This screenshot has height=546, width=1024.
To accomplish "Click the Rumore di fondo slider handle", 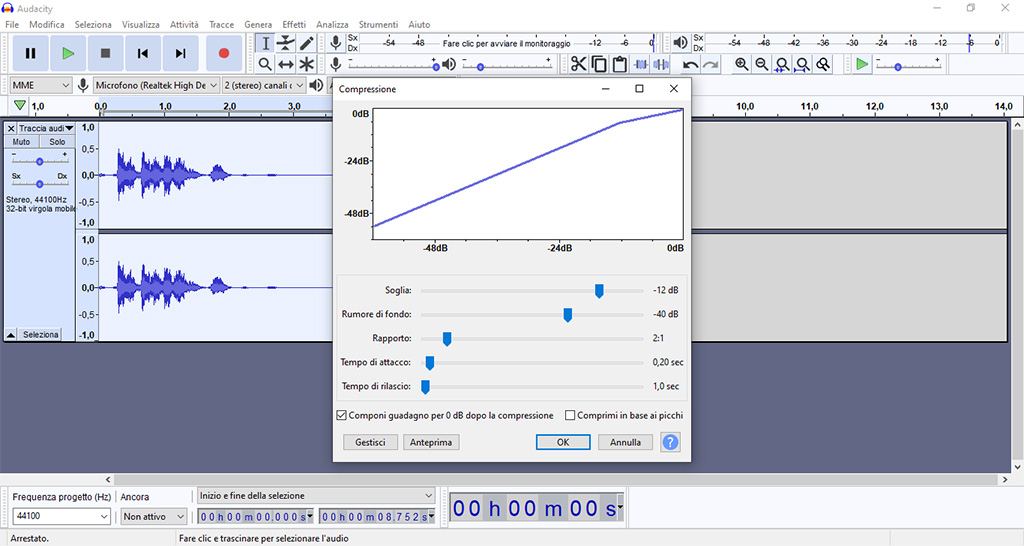I will pyautogui.click(x=568, y=315).
